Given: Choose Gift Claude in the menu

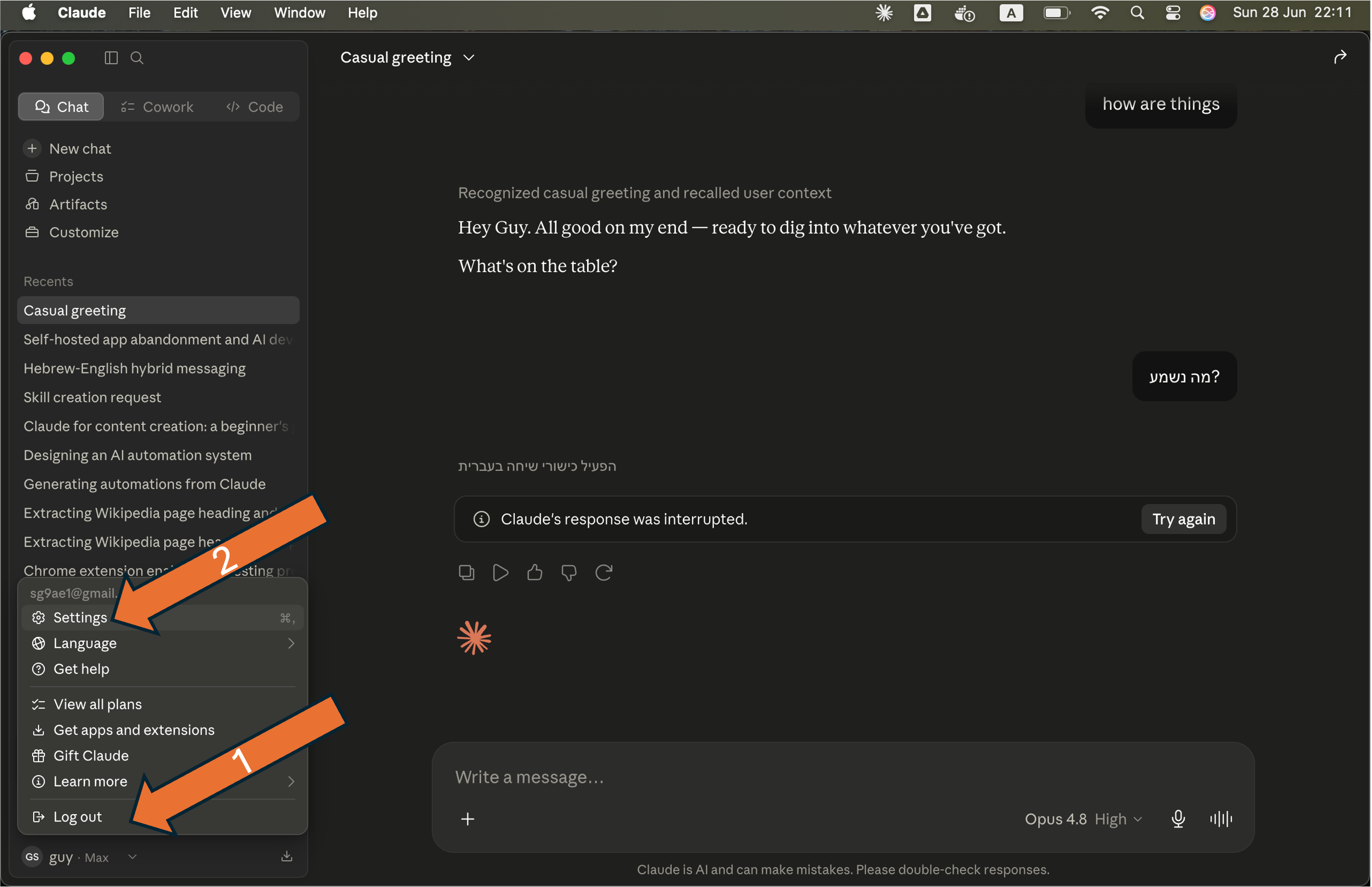Looking at the screenshot, I should 162,756.
